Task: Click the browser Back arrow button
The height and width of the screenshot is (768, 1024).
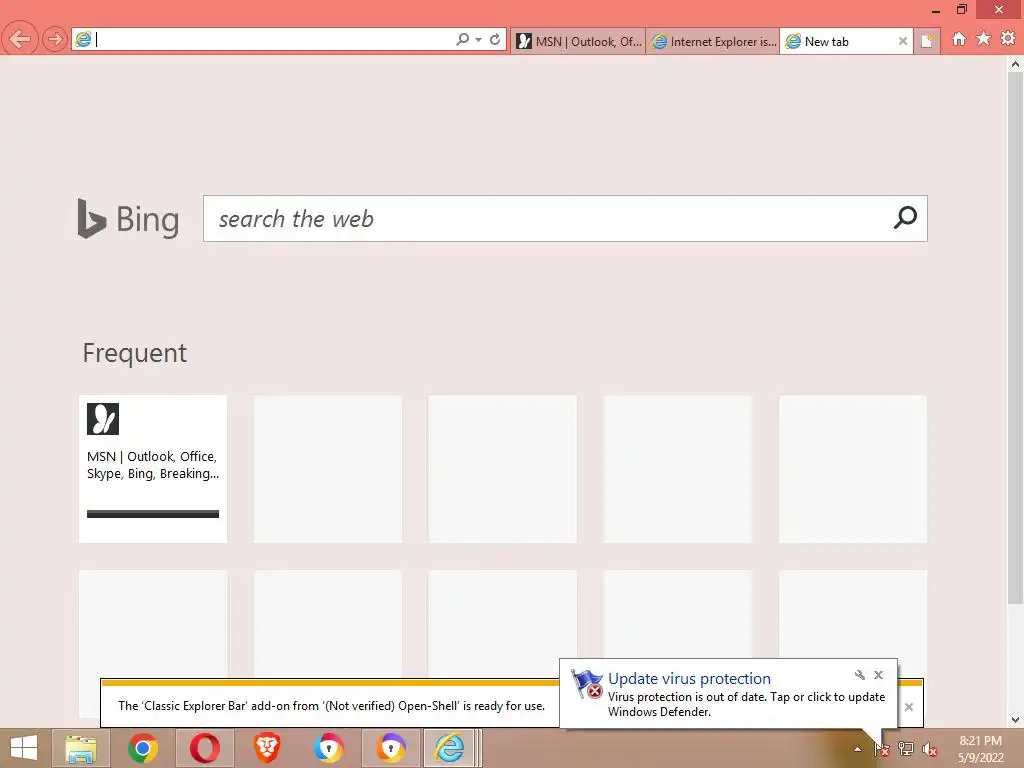Action: click(x=20, y=39)
